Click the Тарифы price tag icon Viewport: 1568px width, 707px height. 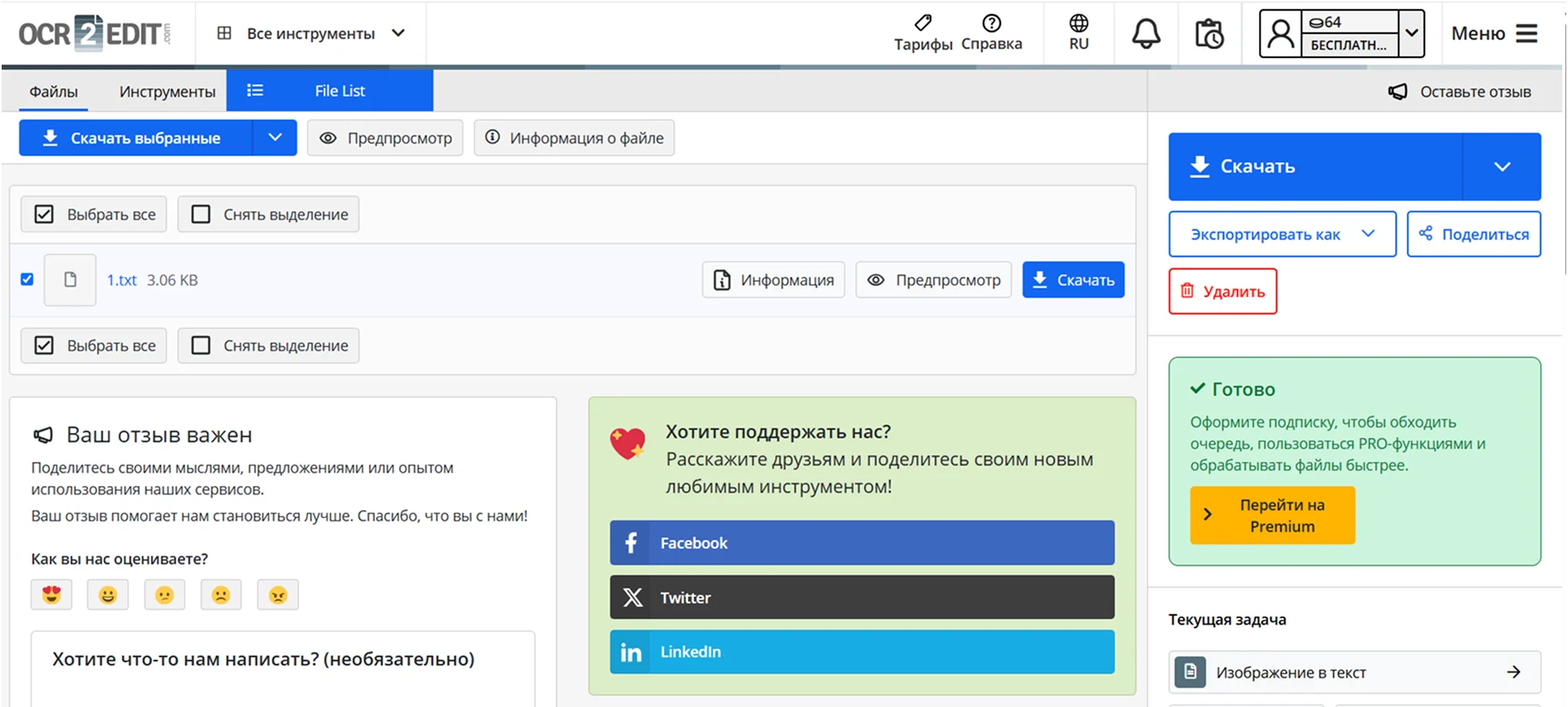coord(922,23)
